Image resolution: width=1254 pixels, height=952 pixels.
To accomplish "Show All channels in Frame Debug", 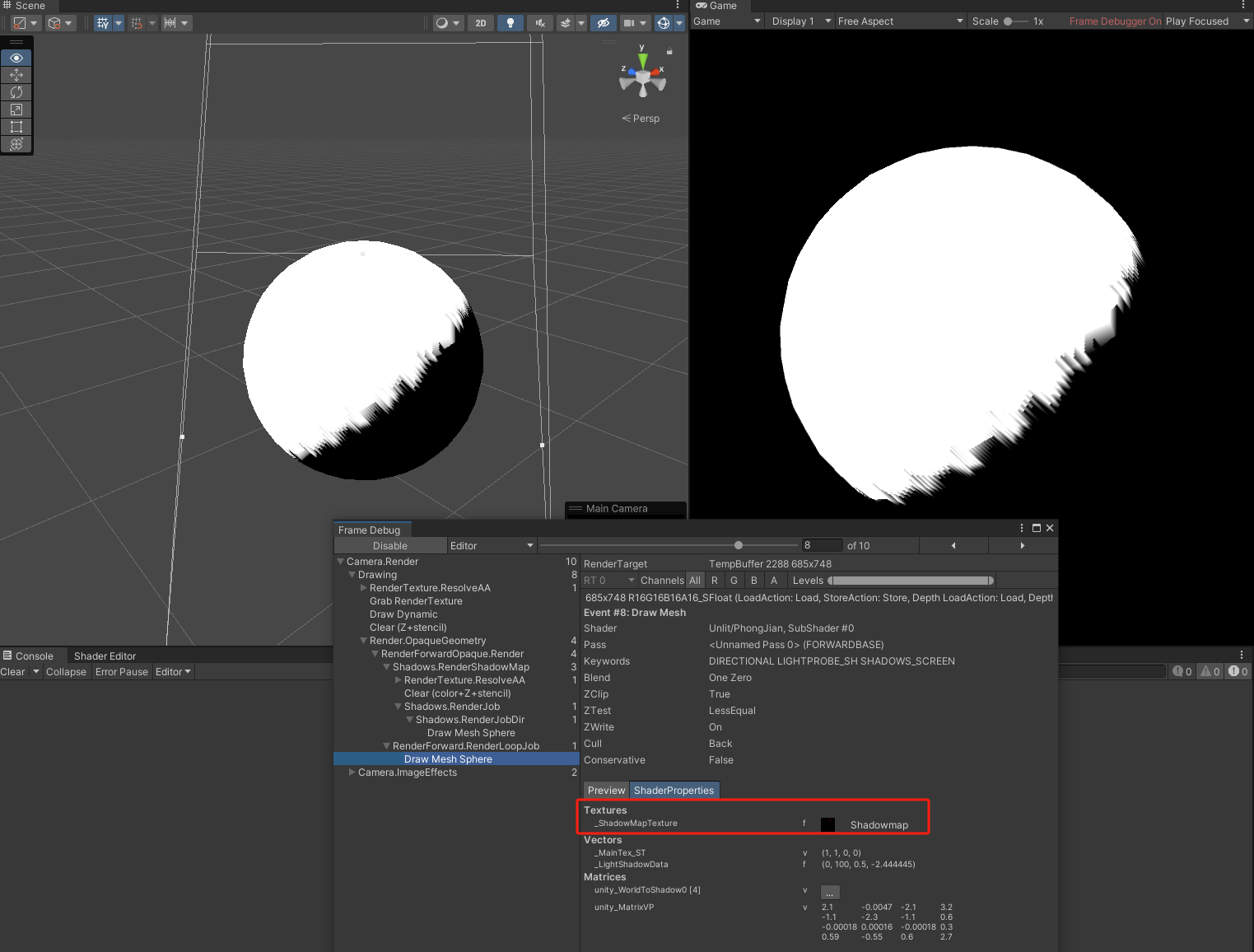I will 695,581.
